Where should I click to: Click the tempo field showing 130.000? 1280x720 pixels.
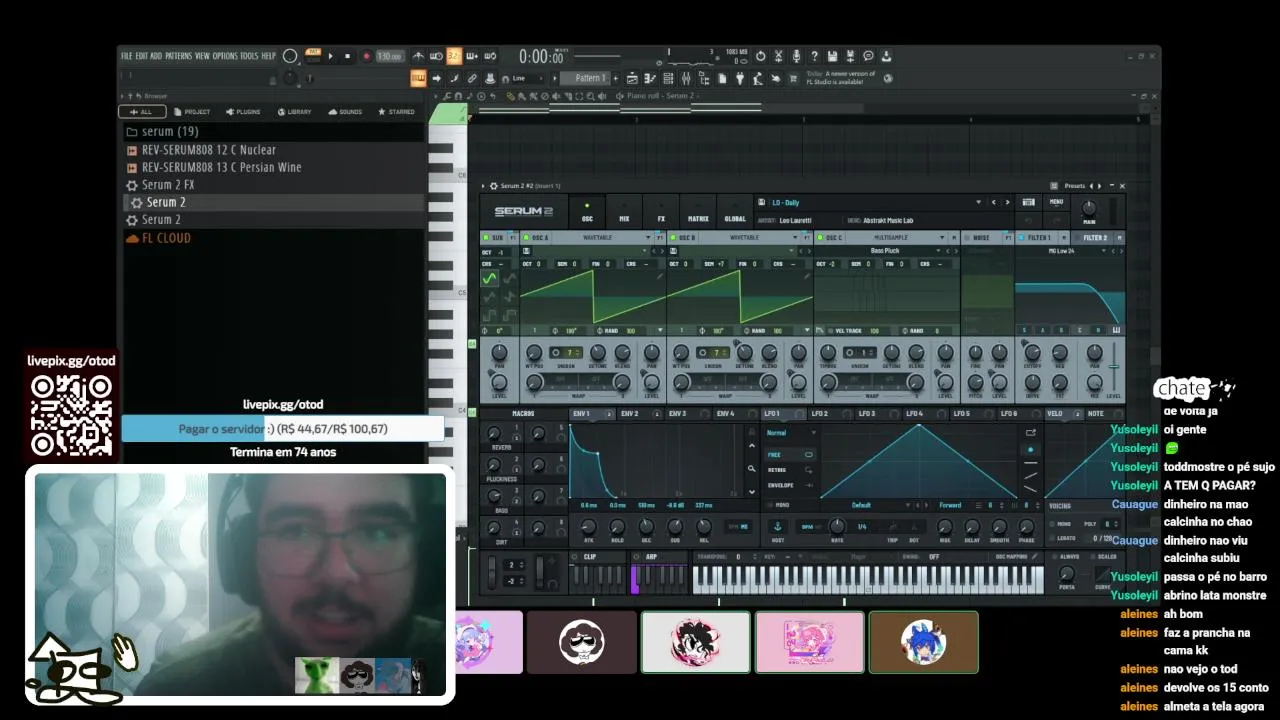[389, 56]
